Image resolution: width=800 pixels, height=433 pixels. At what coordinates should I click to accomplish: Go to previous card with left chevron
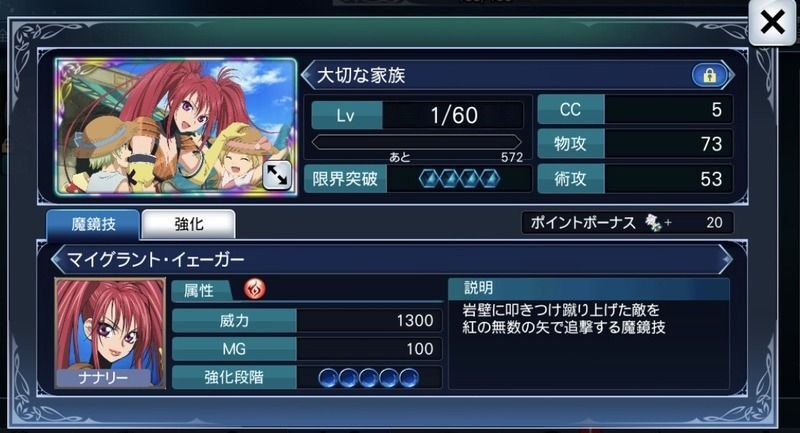308,75
